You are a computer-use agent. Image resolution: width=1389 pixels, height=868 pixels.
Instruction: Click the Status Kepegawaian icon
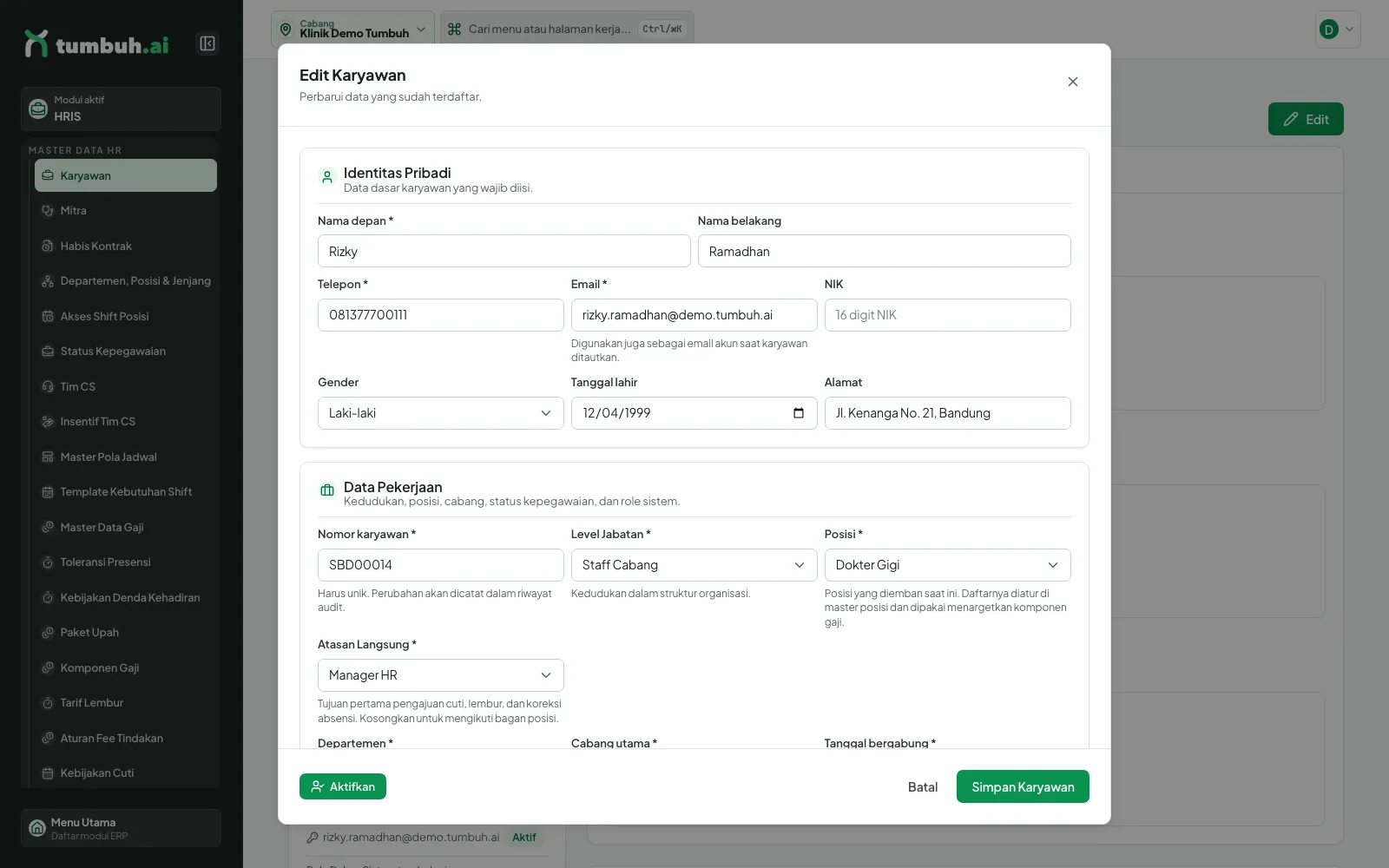[x=48, y=351]
